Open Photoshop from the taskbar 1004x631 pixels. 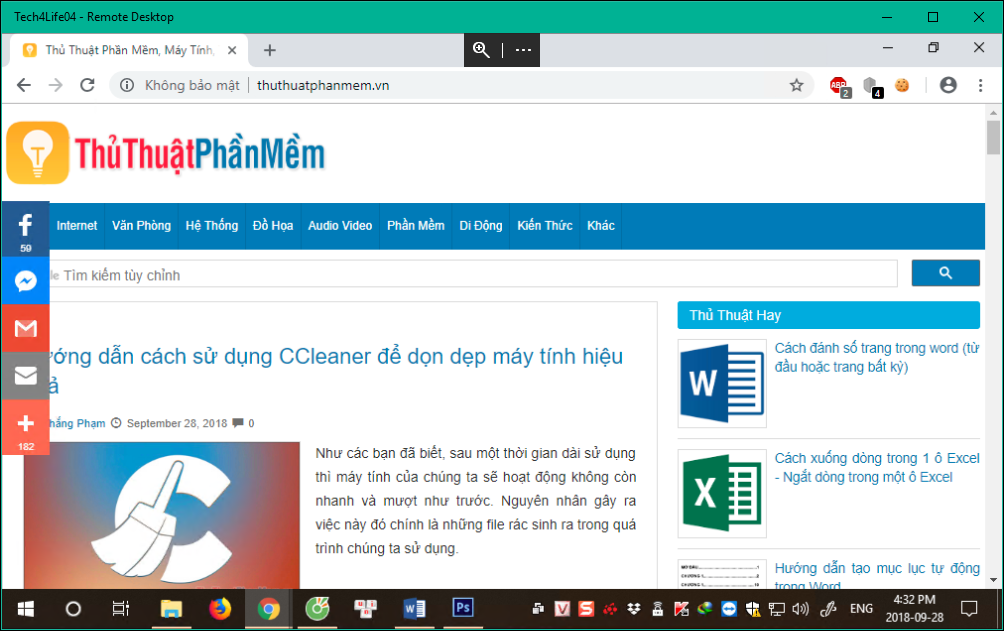click(x=462, y=607)
